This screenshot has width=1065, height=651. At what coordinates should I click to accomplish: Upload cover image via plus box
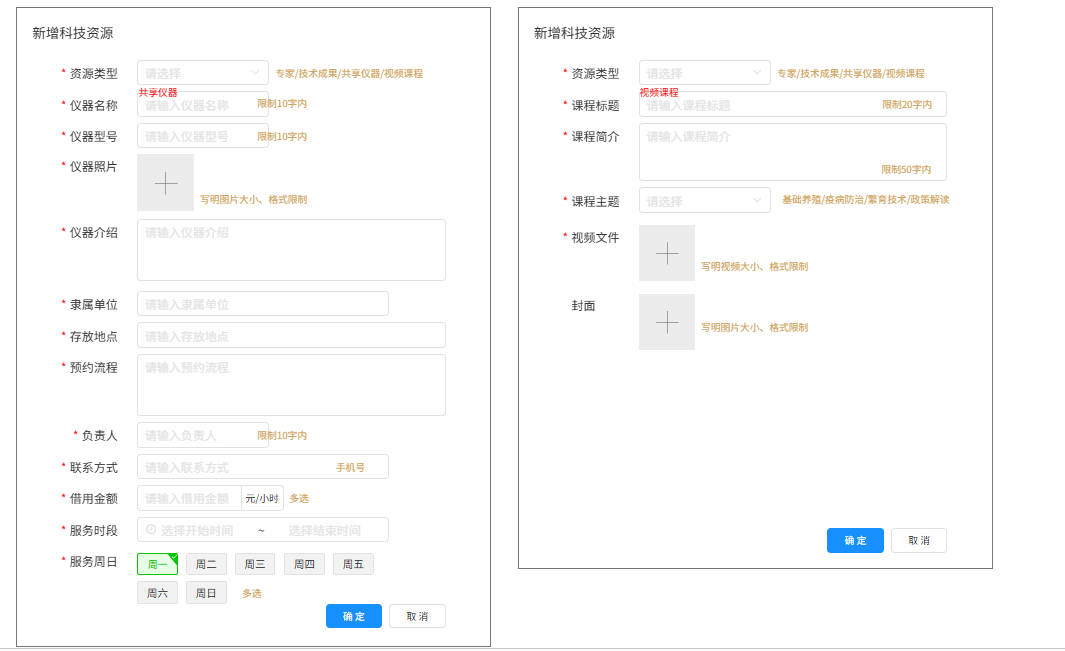tap(667, 322)
